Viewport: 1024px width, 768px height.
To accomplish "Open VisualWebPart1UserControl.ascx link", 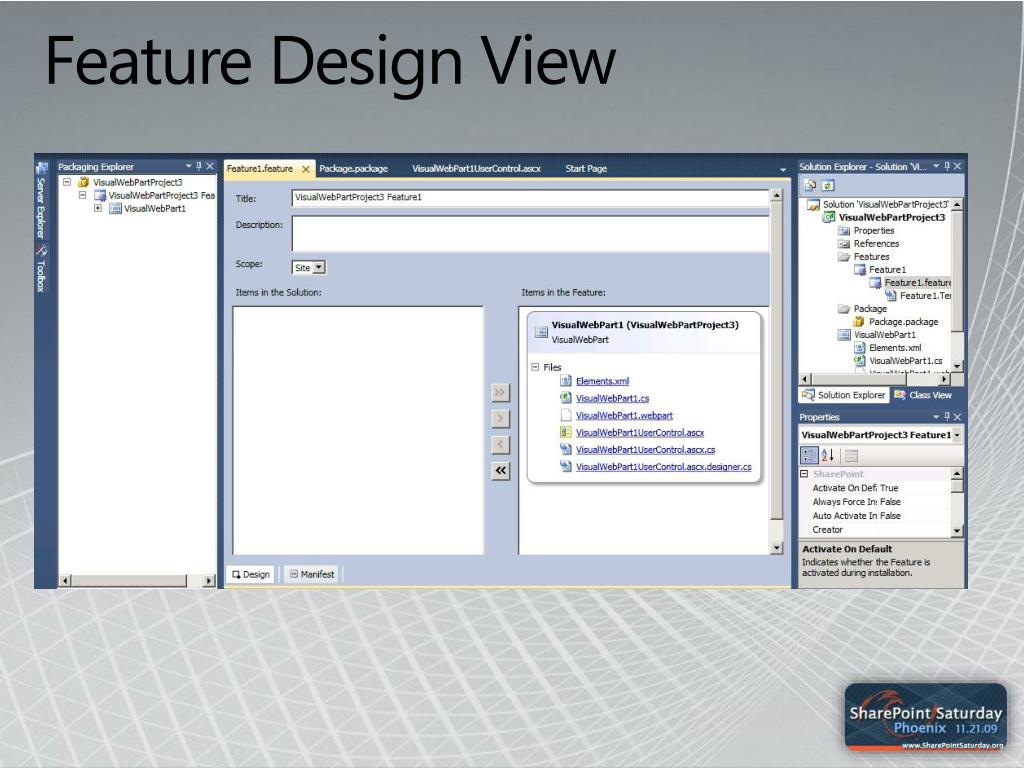I will click(640, 432).
